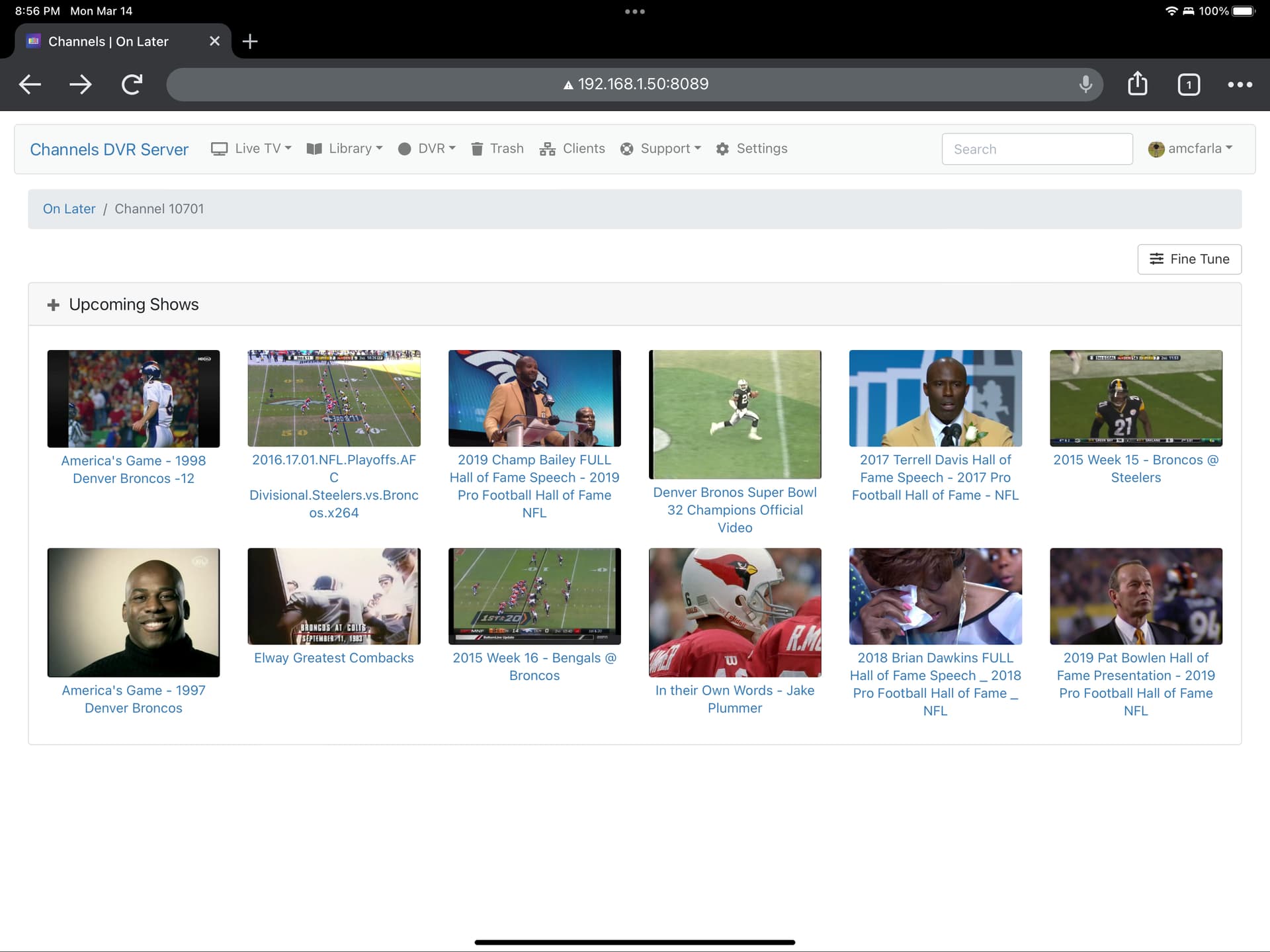The height and width of the screenshot is (952, 1270).
Task: Click the browser back arrow
Action: (x=30, y=84)
